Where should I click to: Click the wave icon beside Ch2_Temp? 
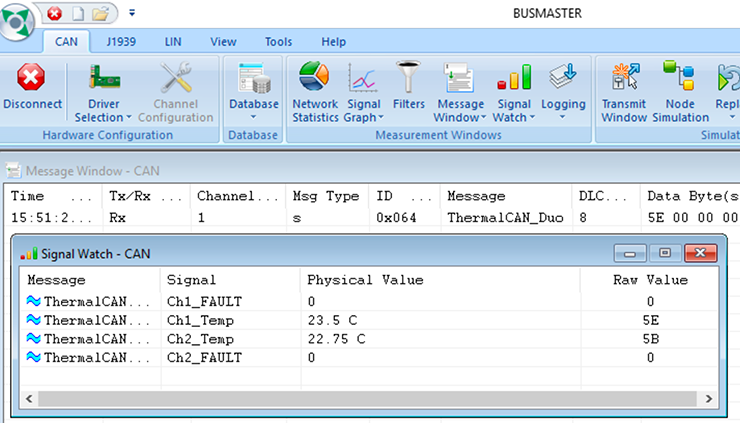pyautogui.click(x=34, y=338)
